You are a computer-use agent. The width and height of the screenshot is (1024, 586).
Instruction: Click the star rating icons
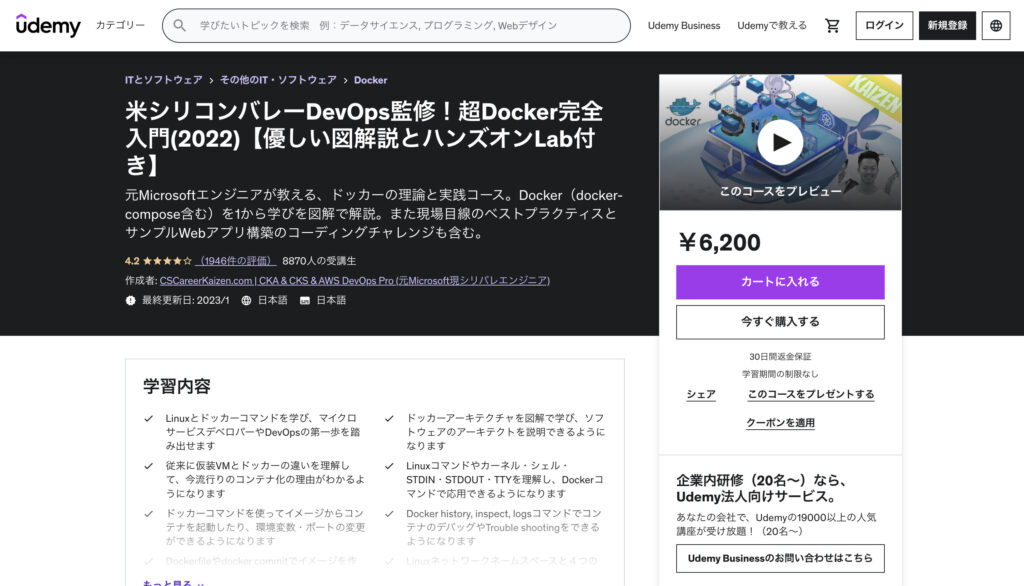pos(167,261)
